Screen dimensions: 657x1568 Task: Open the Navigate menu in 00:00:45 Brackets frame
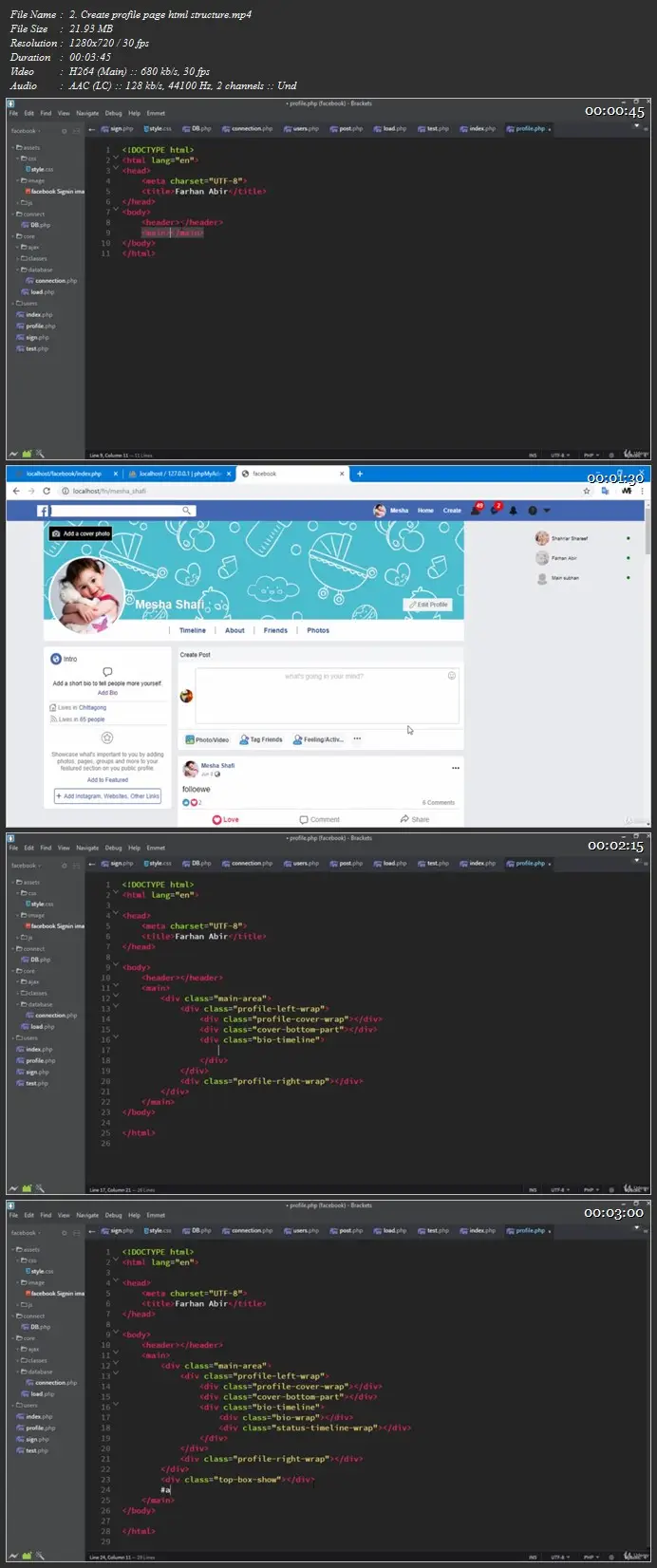coord(87,113)
